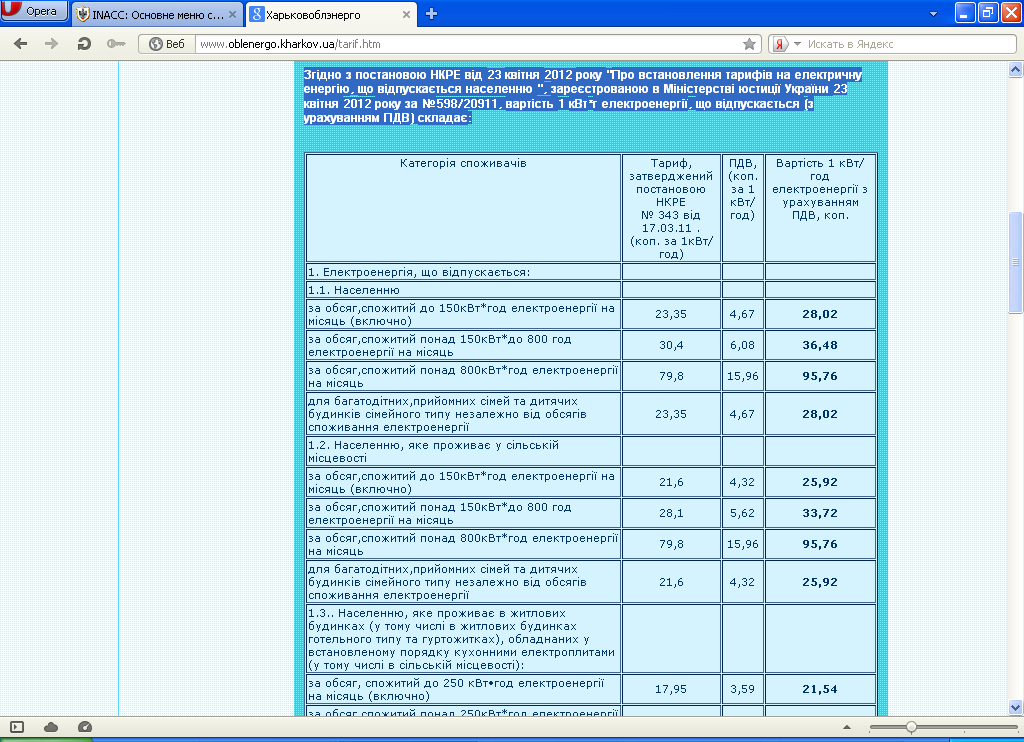
Task: Bookmark this page with the star icon
Action: [x=749, y=44]
